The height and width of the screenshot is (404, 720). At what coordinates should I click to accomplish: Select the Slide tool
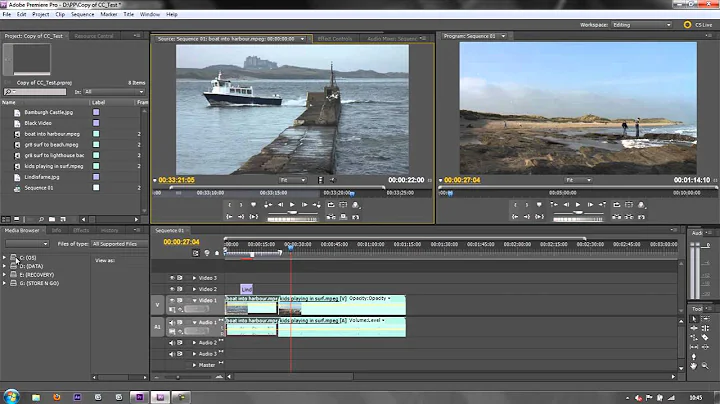coord(705,347)
